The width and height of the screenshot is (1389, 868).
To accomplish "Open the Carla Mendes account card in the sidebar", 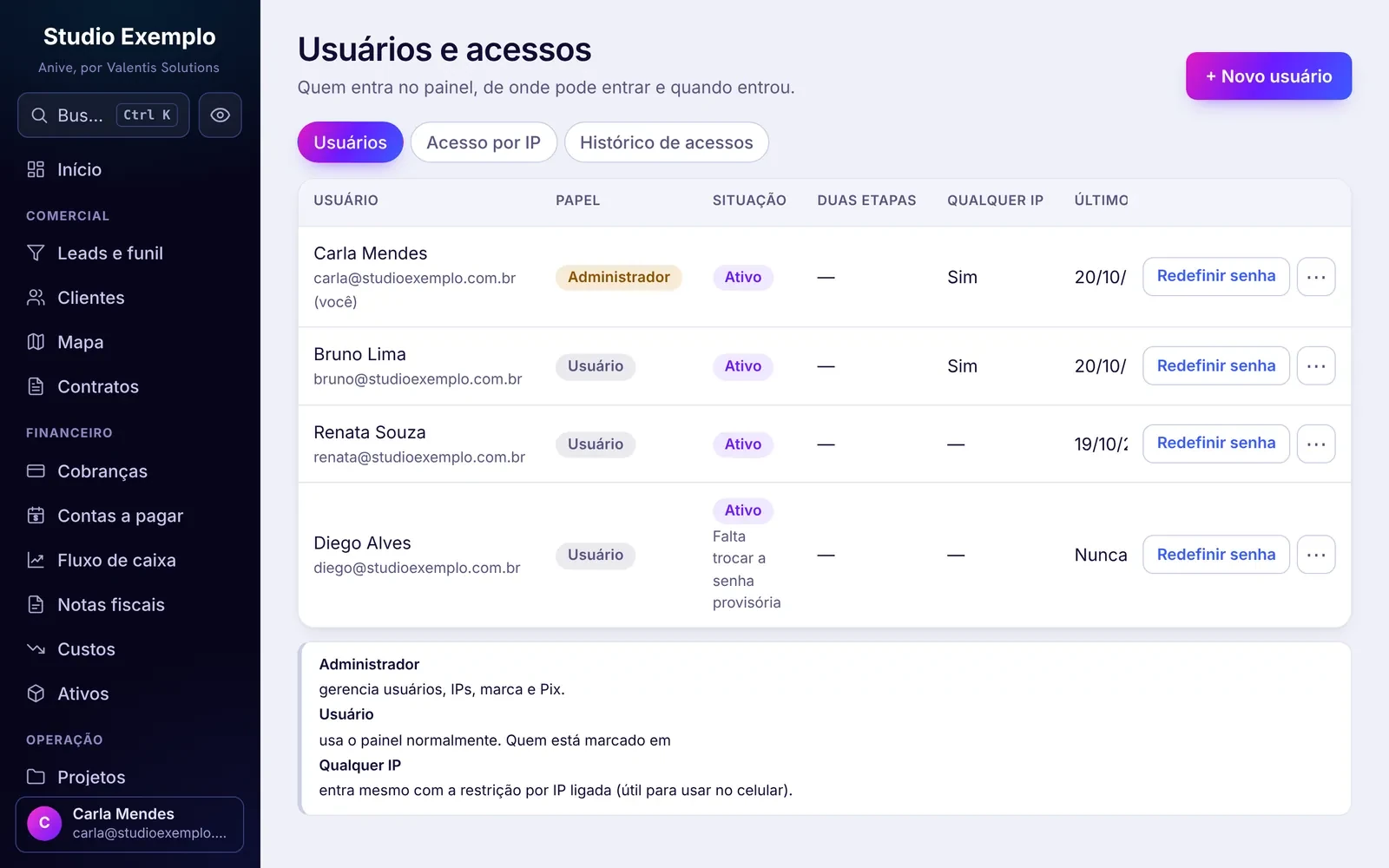I will [129, 825].
